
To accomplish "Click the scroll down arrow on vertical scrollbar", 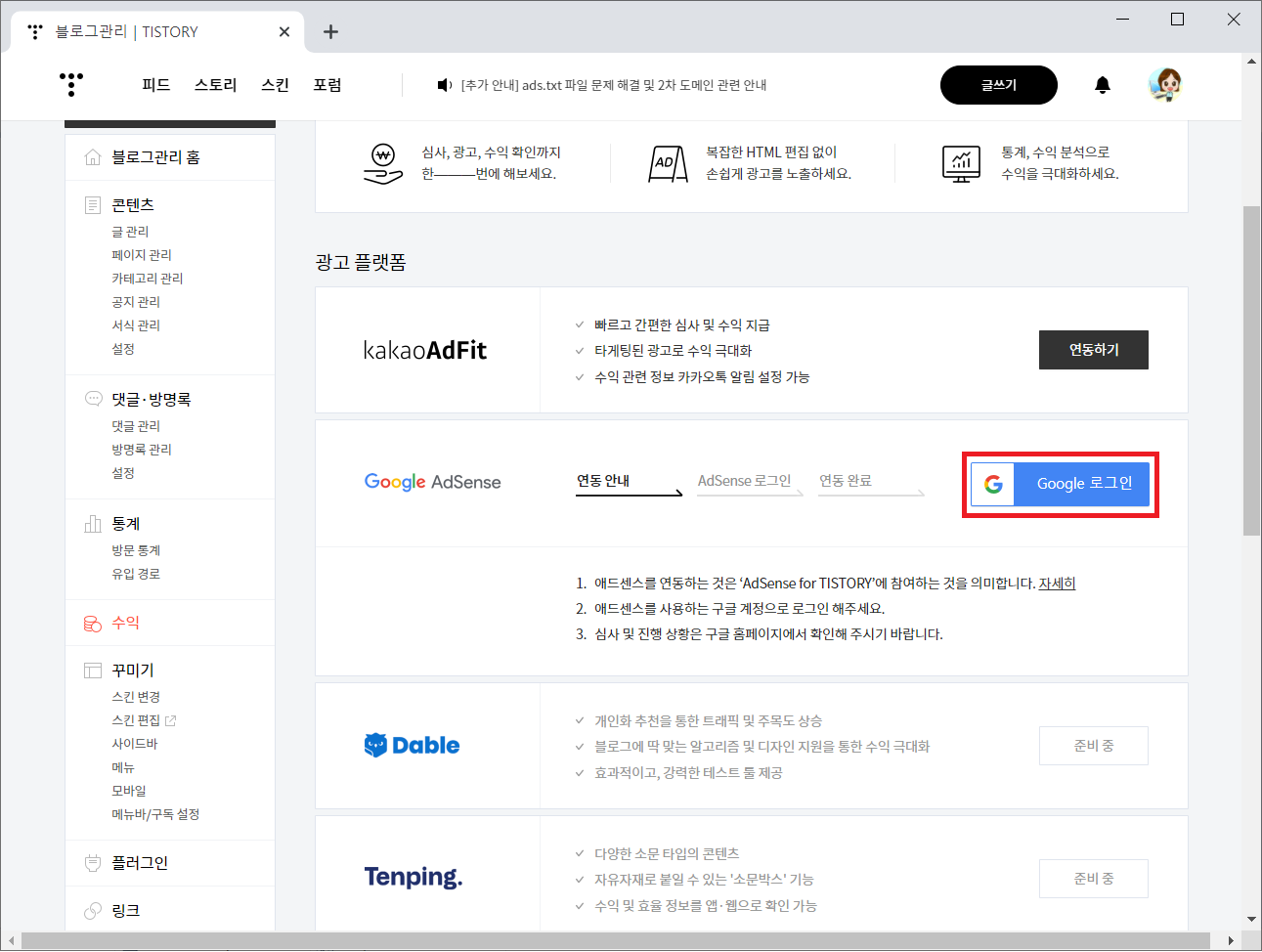I will click(1251, 919).
